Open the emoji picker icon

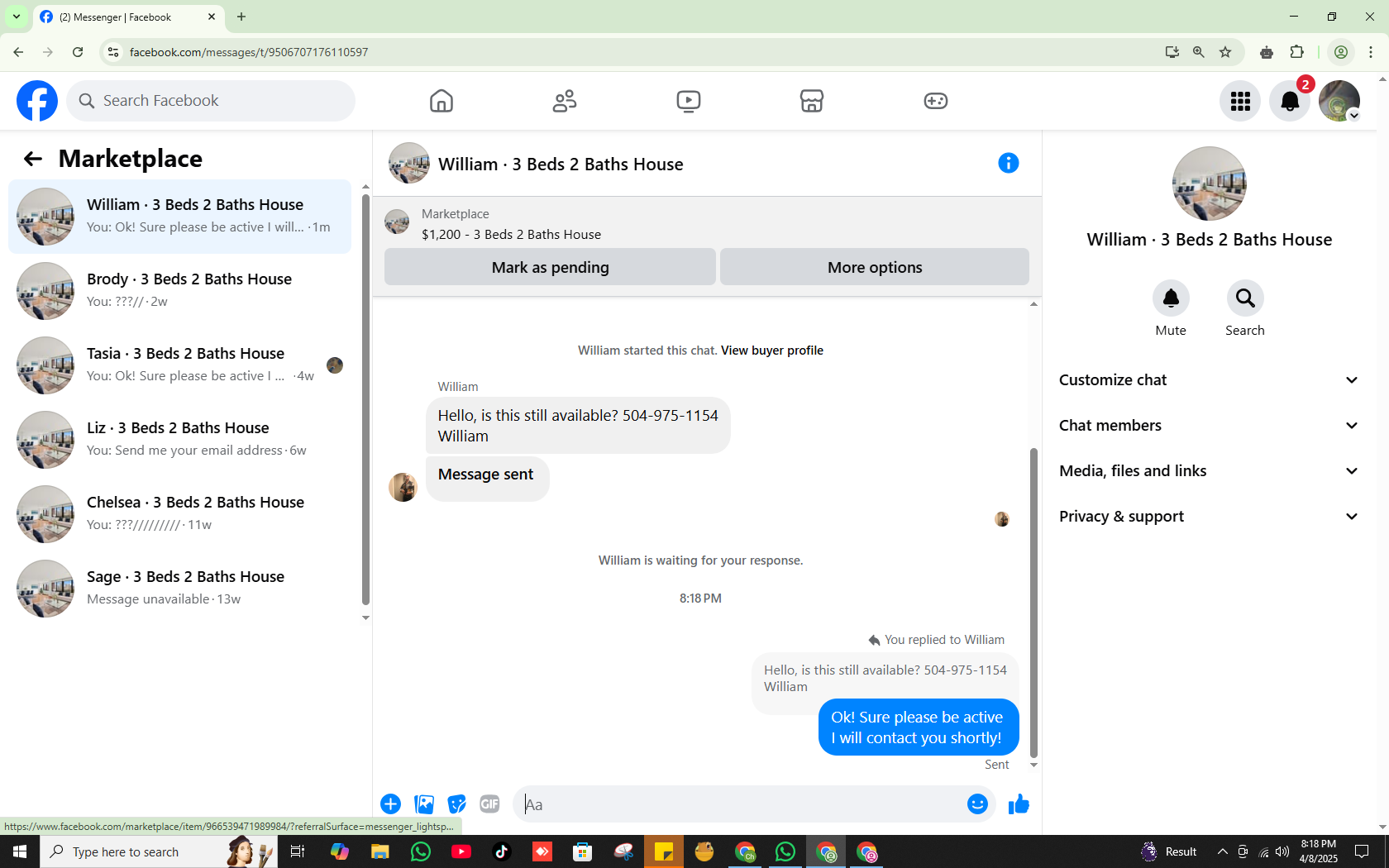(x=977, y=804)
